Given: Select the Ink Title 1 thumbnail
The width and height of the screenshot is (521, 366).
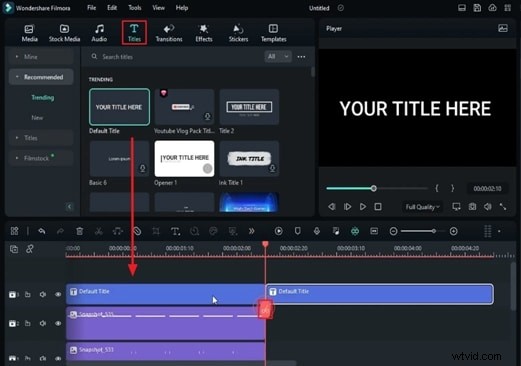Looking at the screenshot, I should point(249,159).
